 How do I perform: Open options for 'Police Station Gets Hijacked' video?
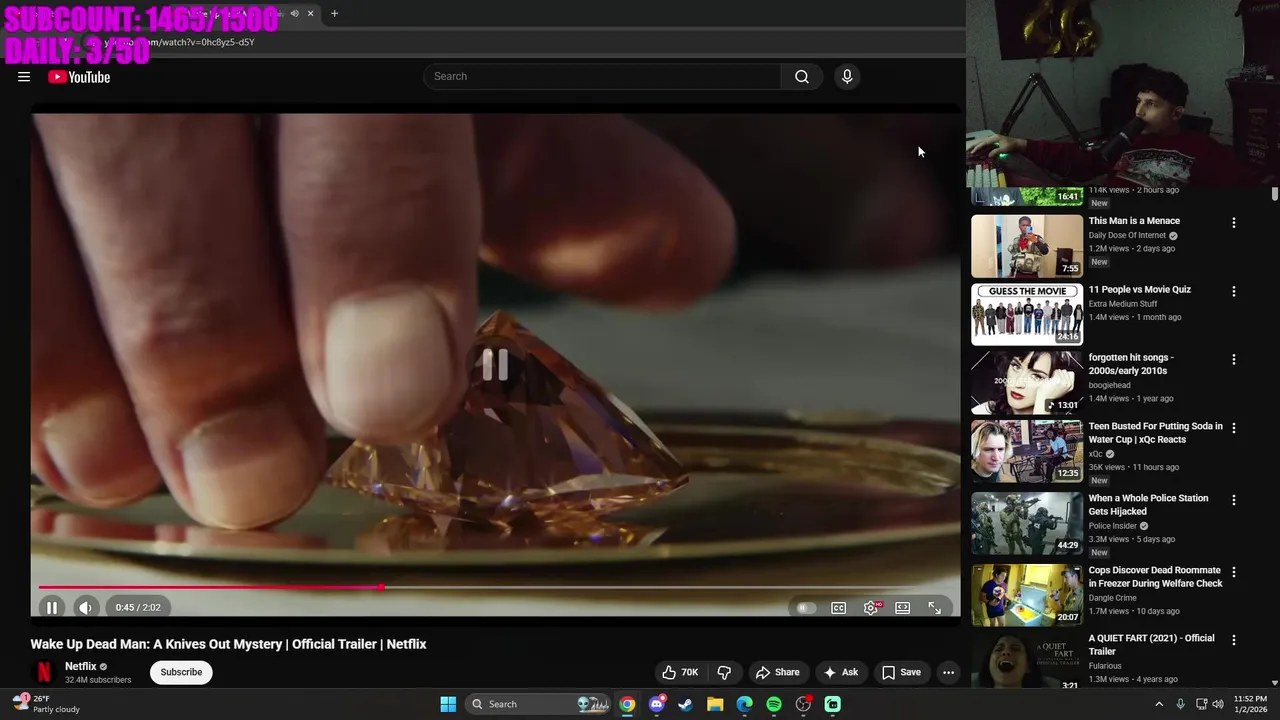click(1233, 500)
